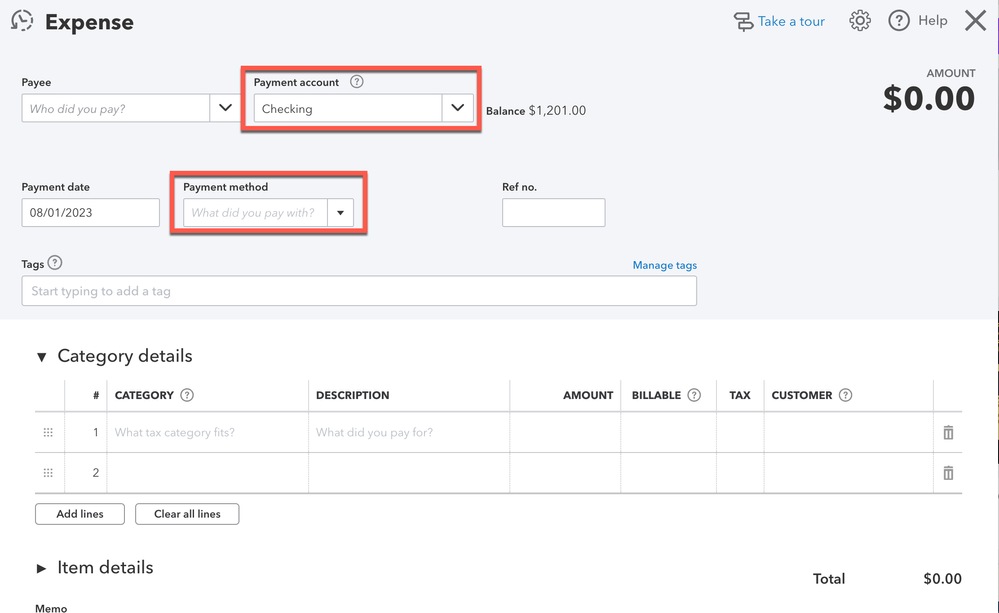Click the Tags help icon
Viewport: 999px width, 613px height.
pyautogui.click(x=55, y=263)
